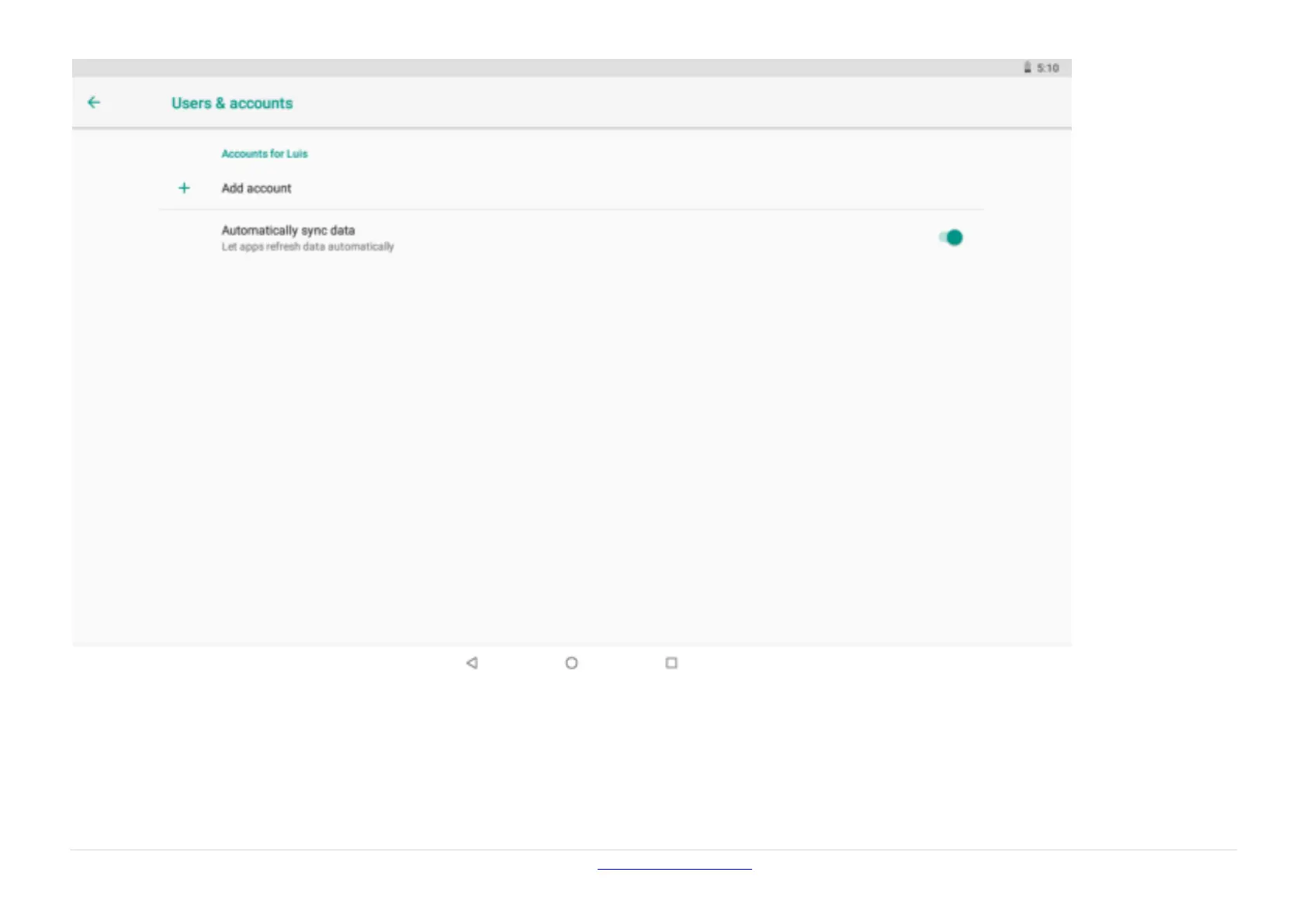The height and width of the screenshot is (924, 1307).
Task: Click the 5:10 clock in the status bar
Action: pos(1048,68)
